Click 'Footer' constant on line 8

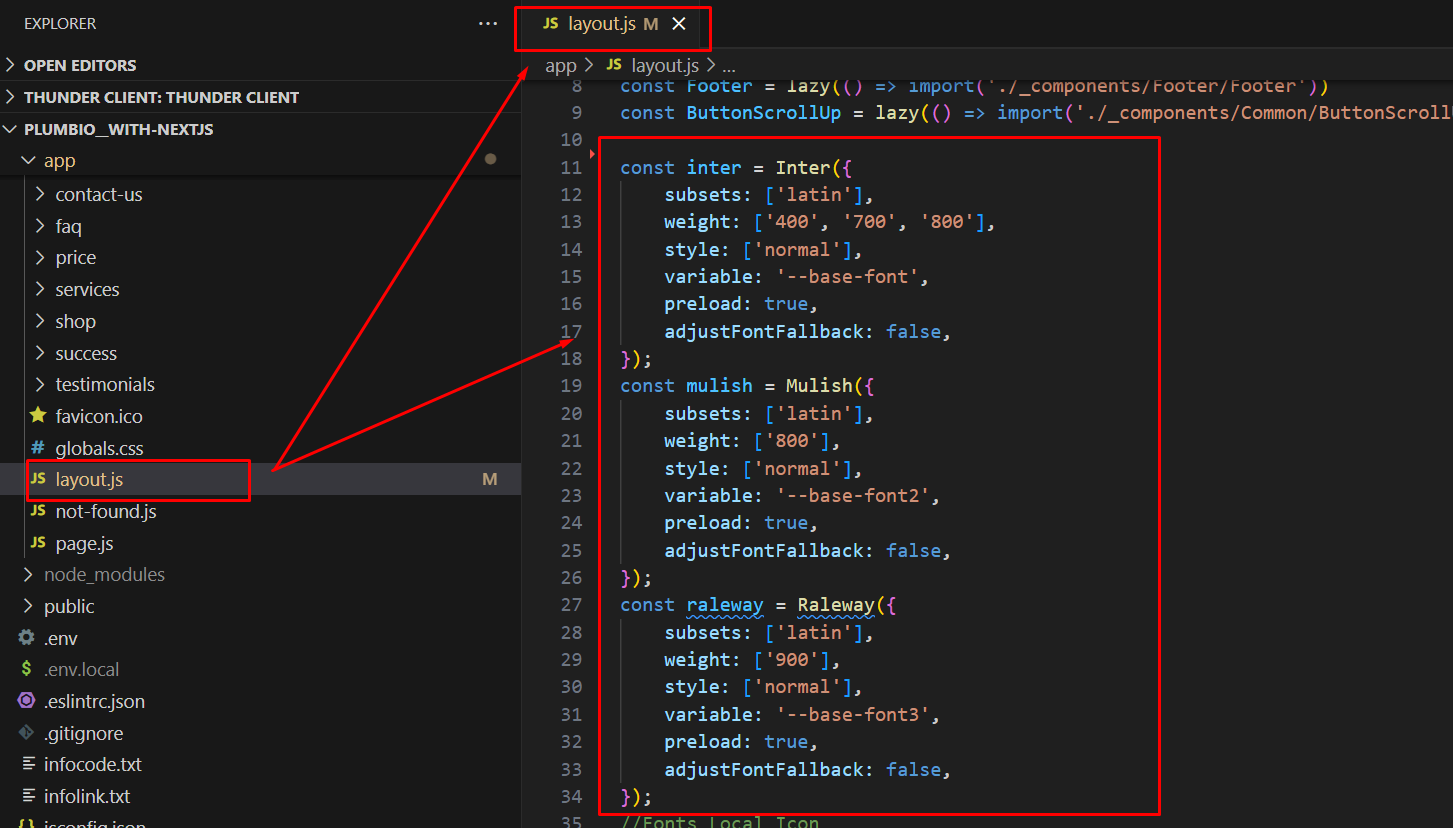[x=719, y=87]
